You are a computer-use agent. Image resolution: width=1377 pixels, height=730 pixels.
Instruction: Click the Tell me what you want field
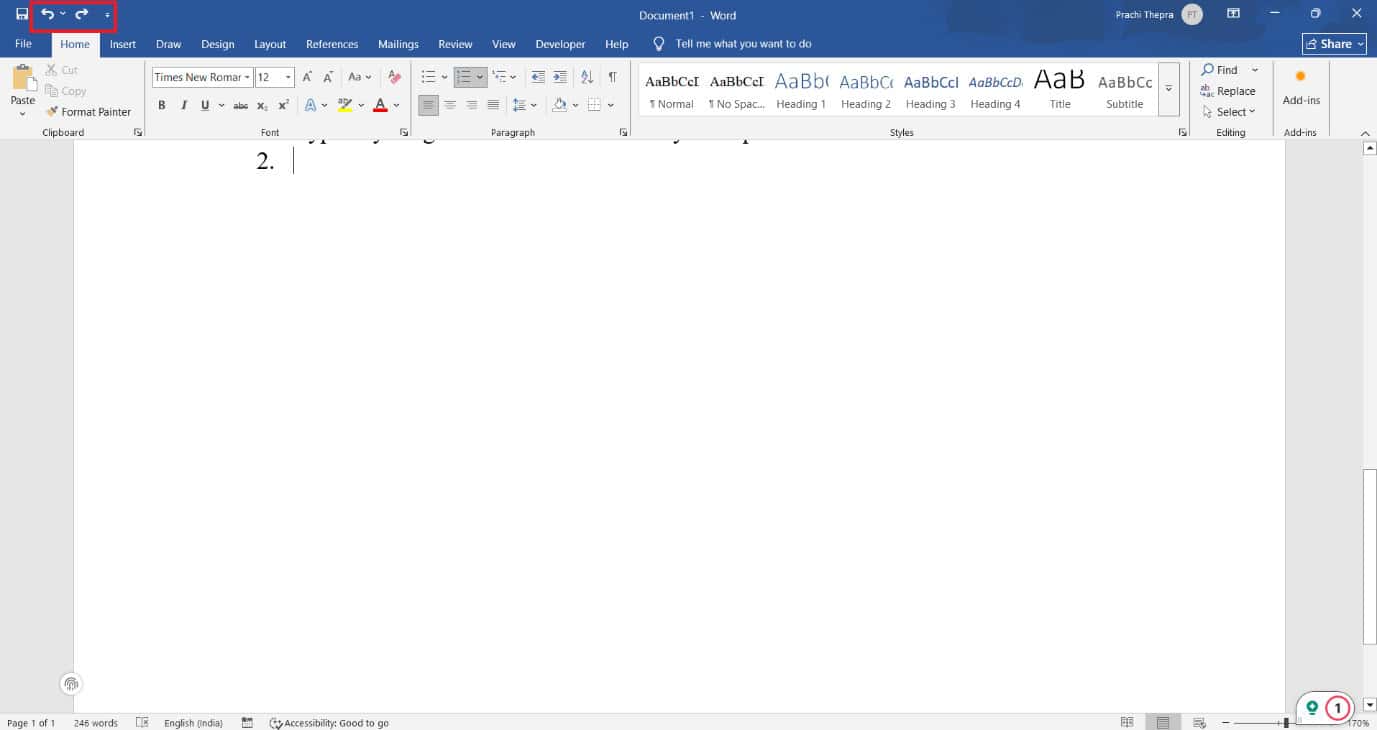point(743,44)
